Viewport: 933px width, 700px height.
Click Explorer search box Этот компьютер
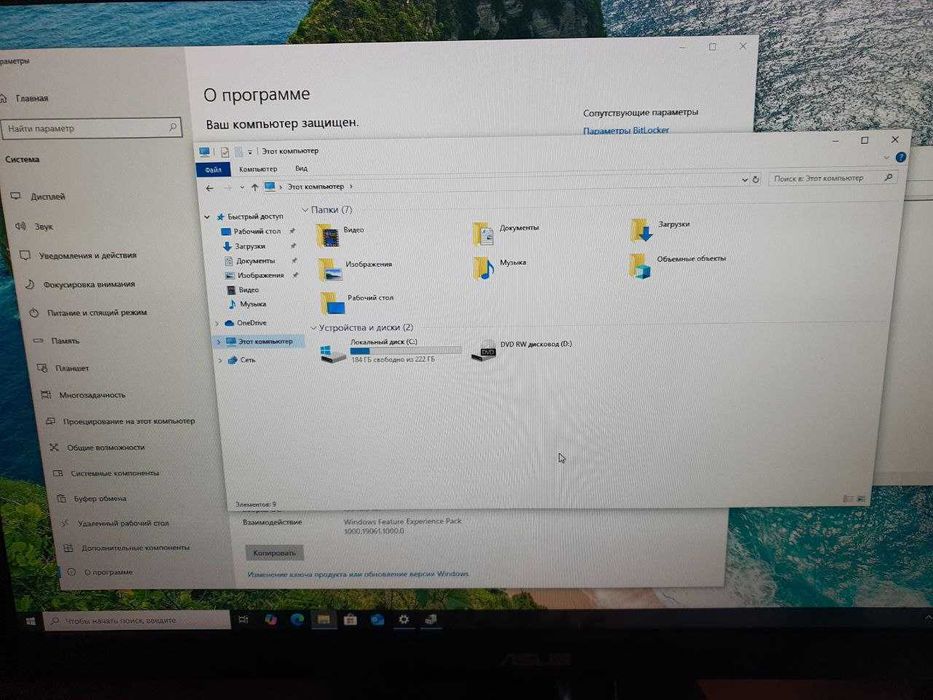click(832, 178)
